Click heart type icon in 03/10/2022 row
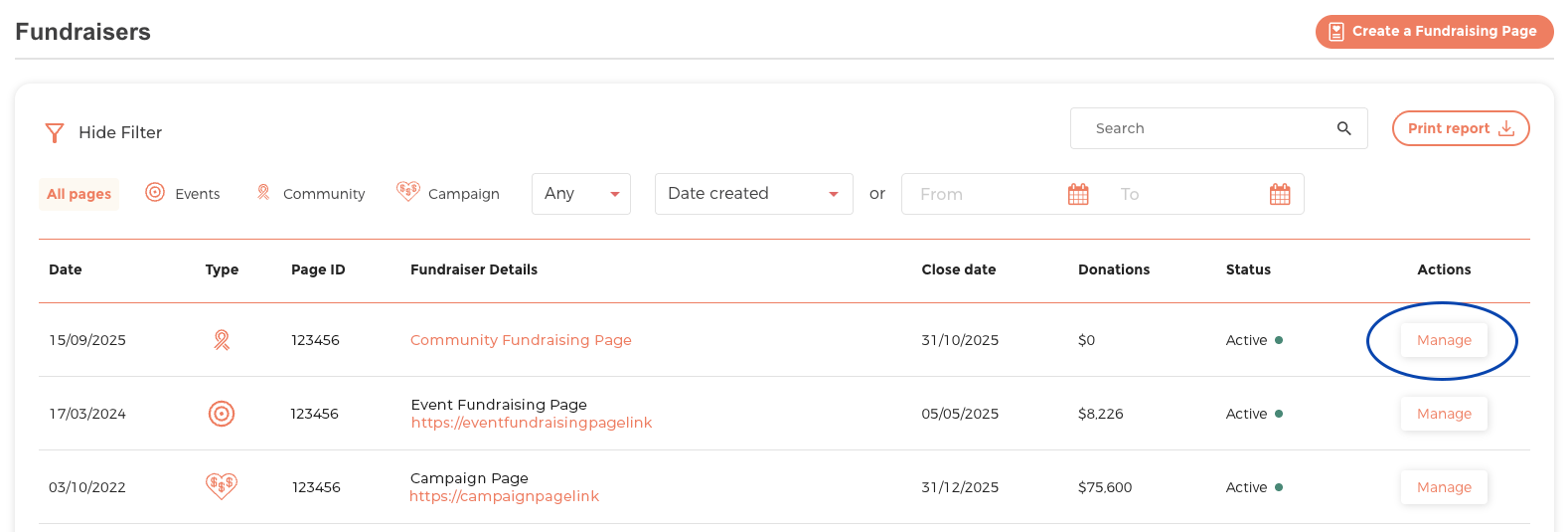Screen dimensions: 1568x532 click(x=222, y=485)
